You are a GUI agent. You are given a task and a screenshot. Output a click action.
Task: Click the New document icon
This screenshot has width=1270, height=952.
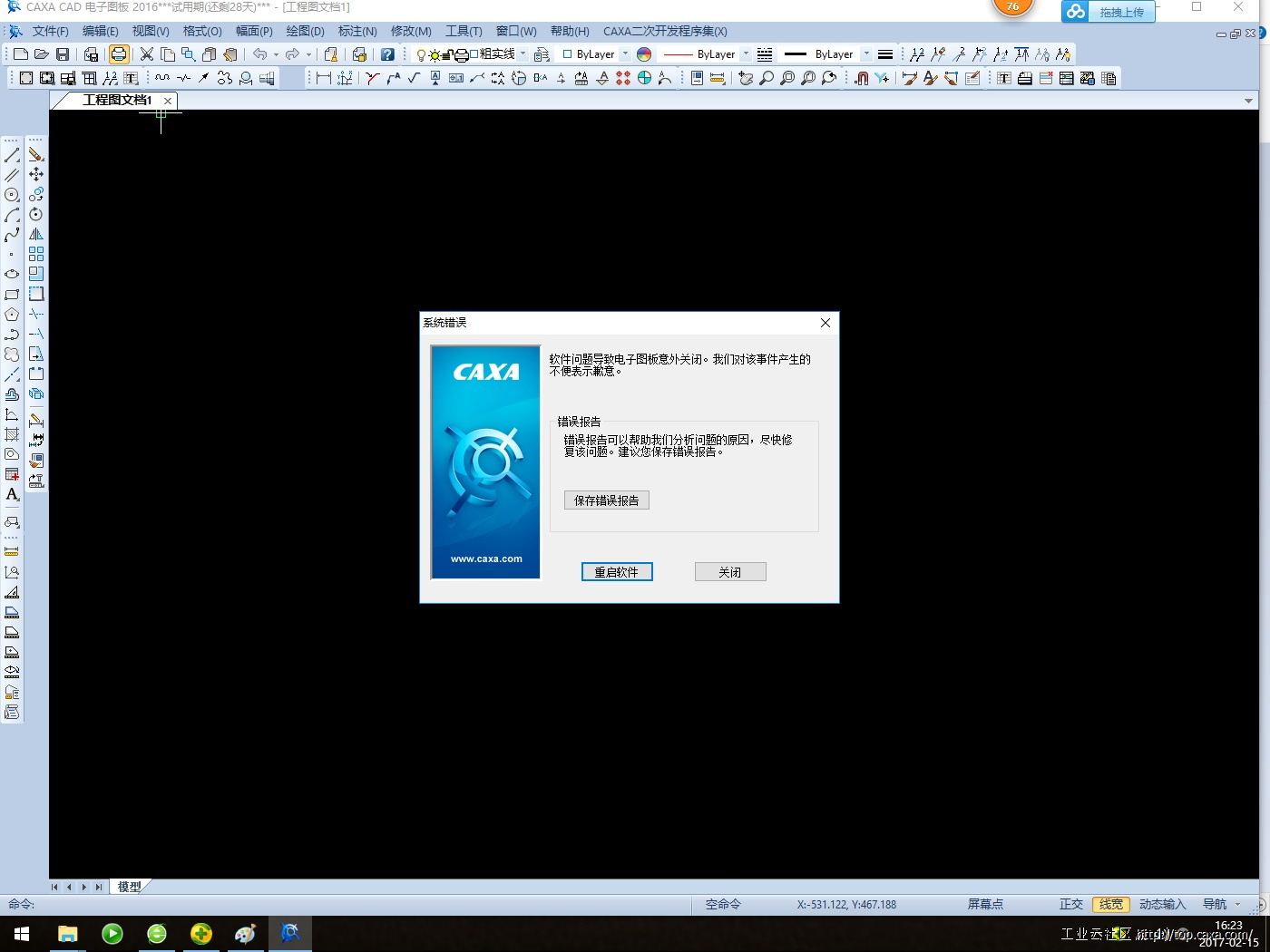click(20, 54)
